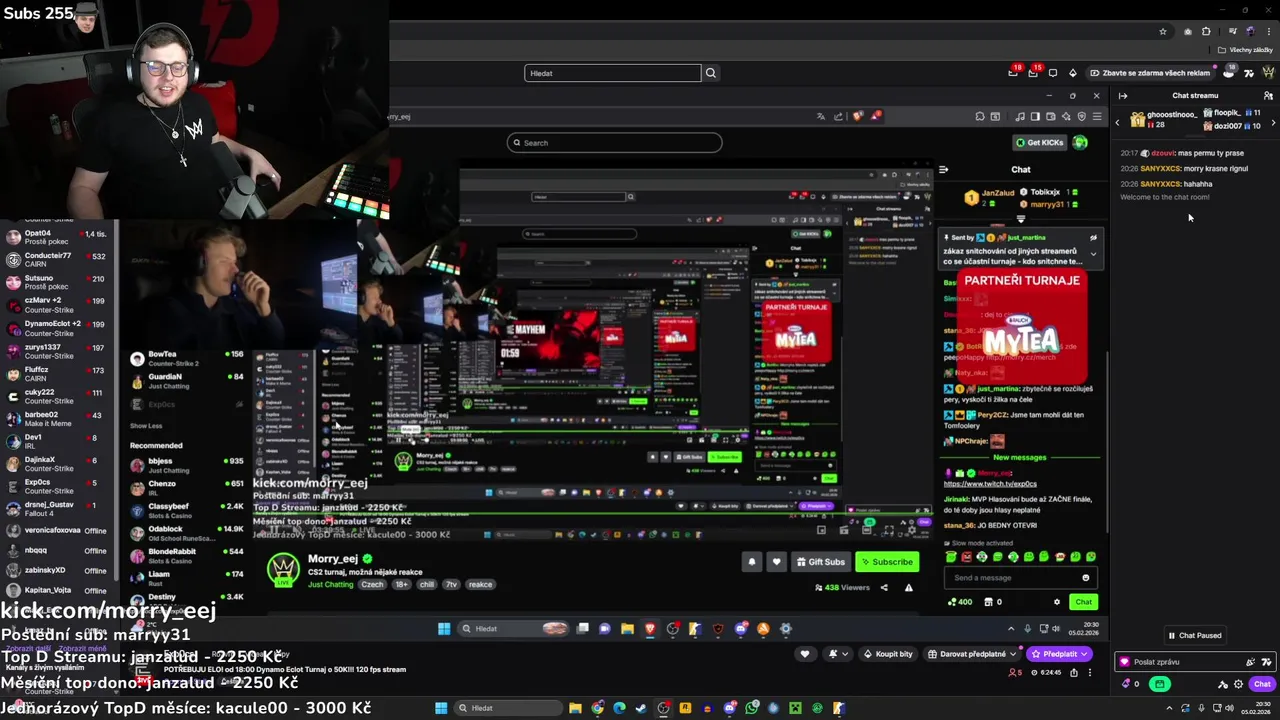Click green channel points button in Twitch chat
The image size is (1280, 720).
(x=1159, y=684)
